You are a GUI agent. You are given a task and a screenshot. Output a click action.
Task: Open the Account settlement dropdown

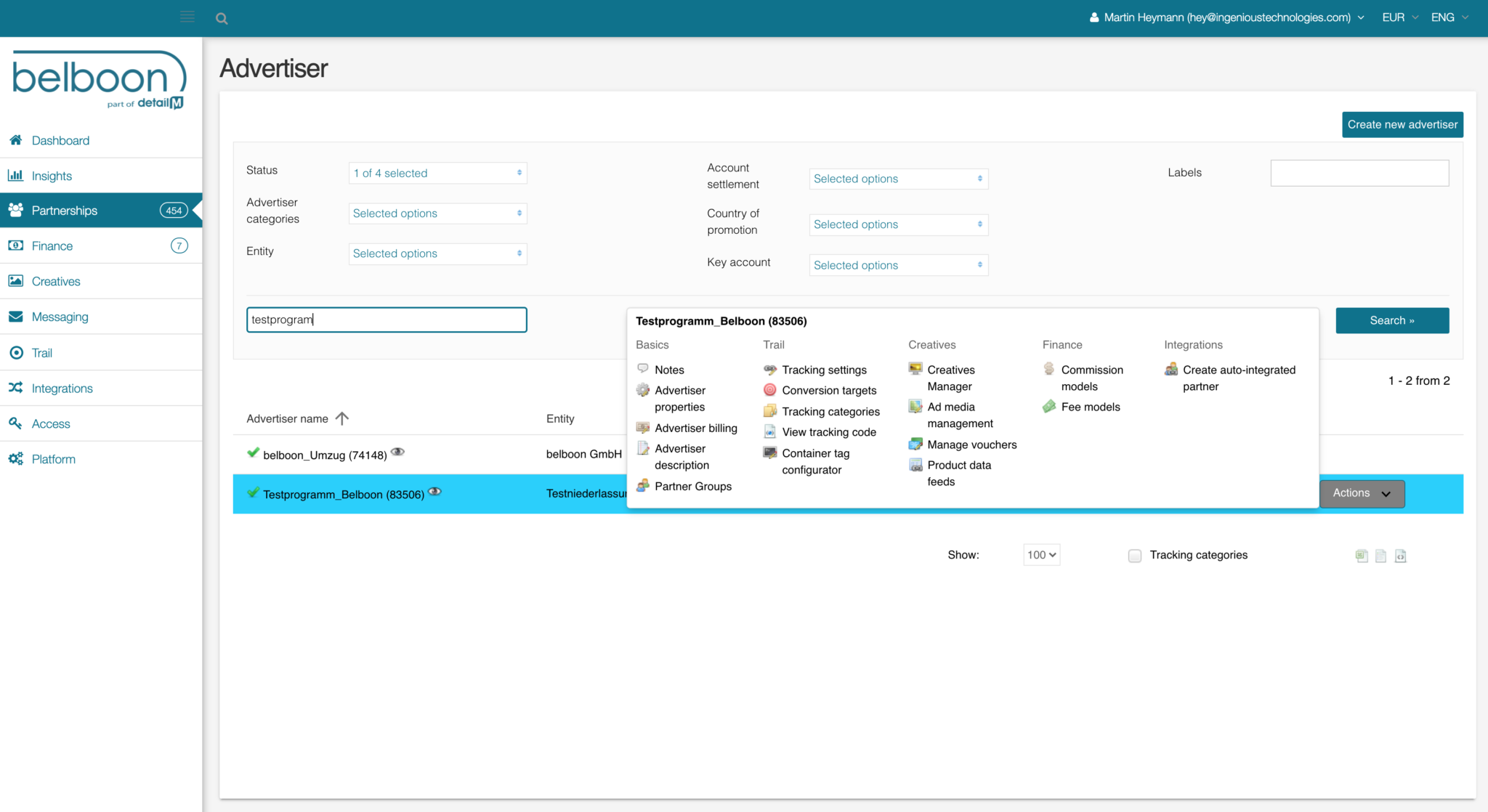[x=899, y=179]
